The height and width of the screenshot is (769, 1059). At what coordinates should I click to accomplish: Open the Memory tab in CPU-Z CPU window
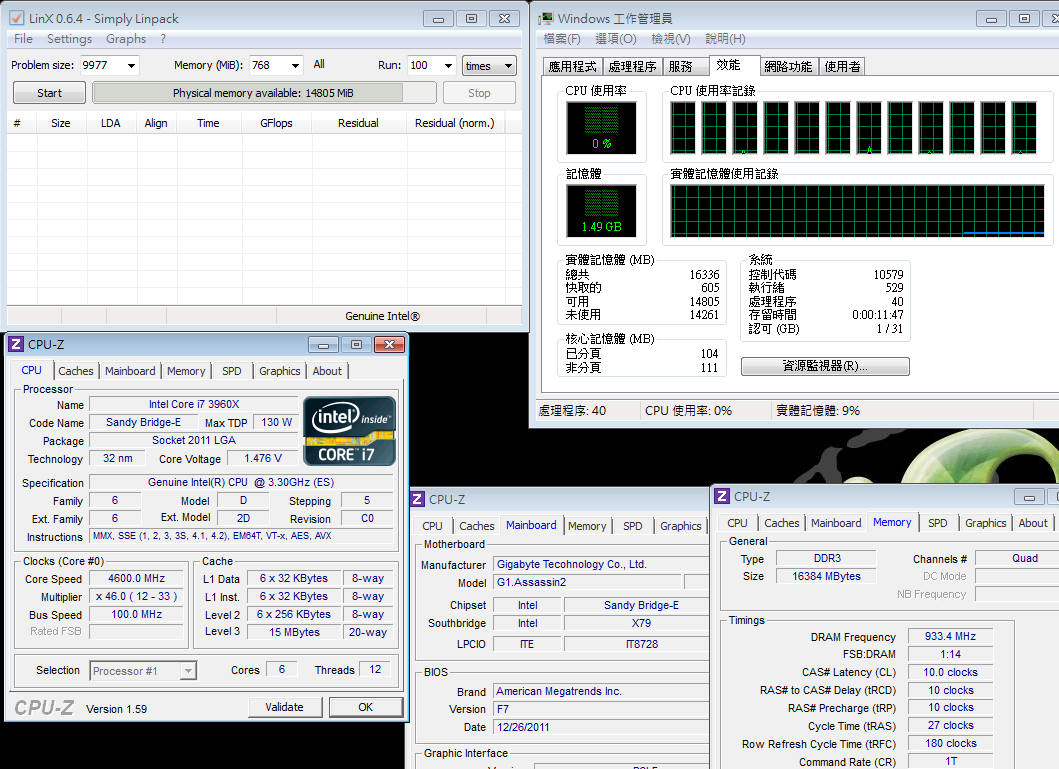[186, 371]
